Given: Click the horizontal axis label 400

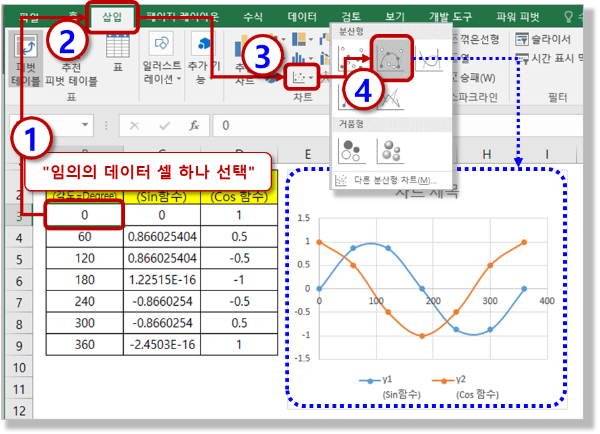Looking at the screenshot, I should 547,301.
